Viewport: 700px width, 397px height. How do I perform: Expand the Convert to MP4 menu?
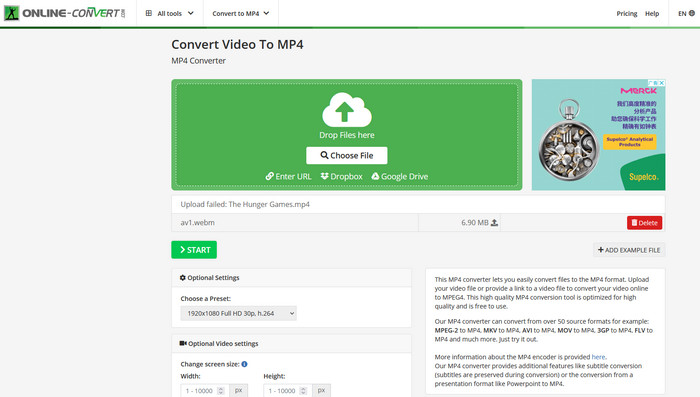coord(241,13)
